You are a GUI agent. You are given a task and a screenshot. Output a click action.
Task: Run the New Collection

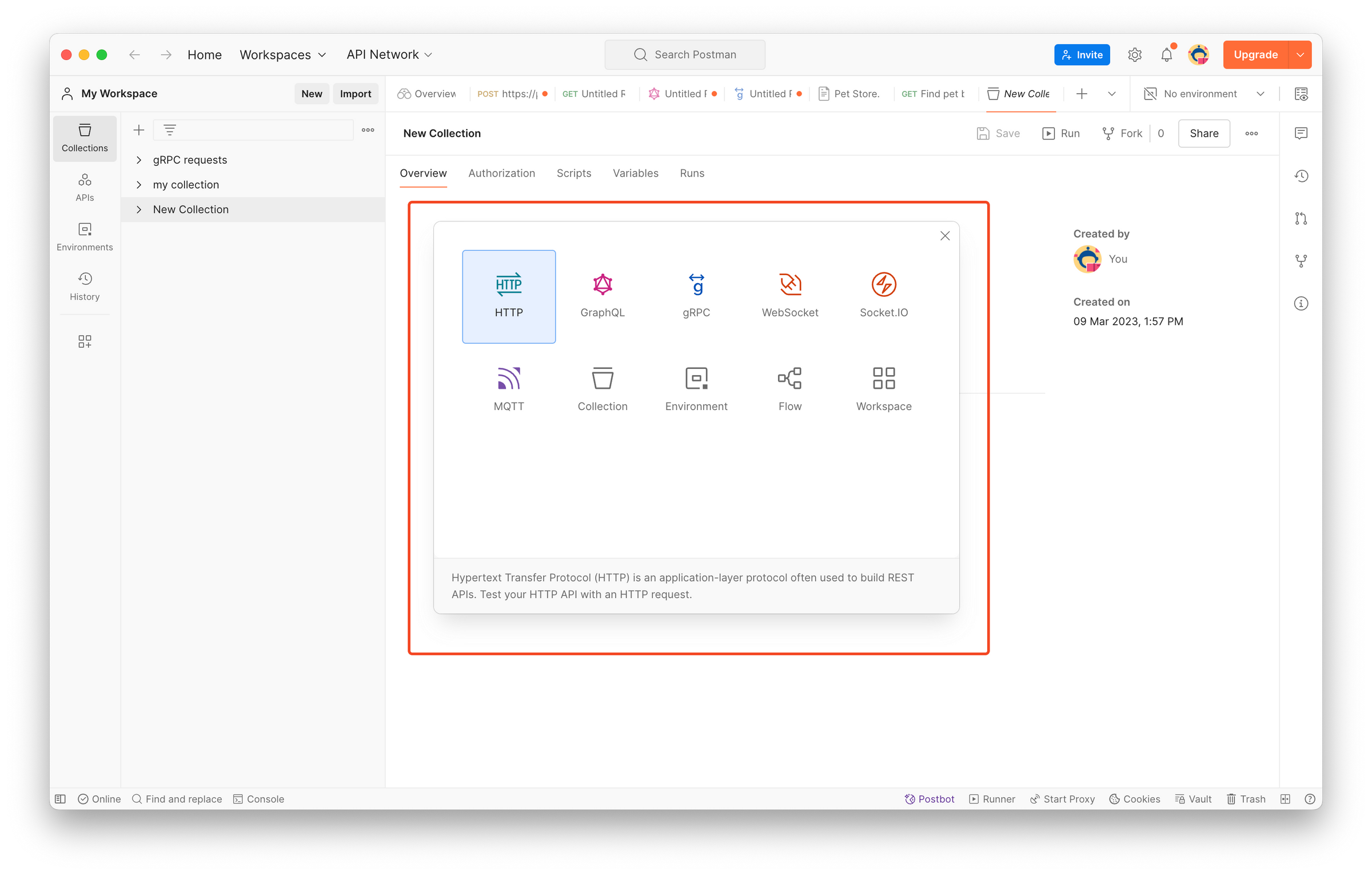1060,133
